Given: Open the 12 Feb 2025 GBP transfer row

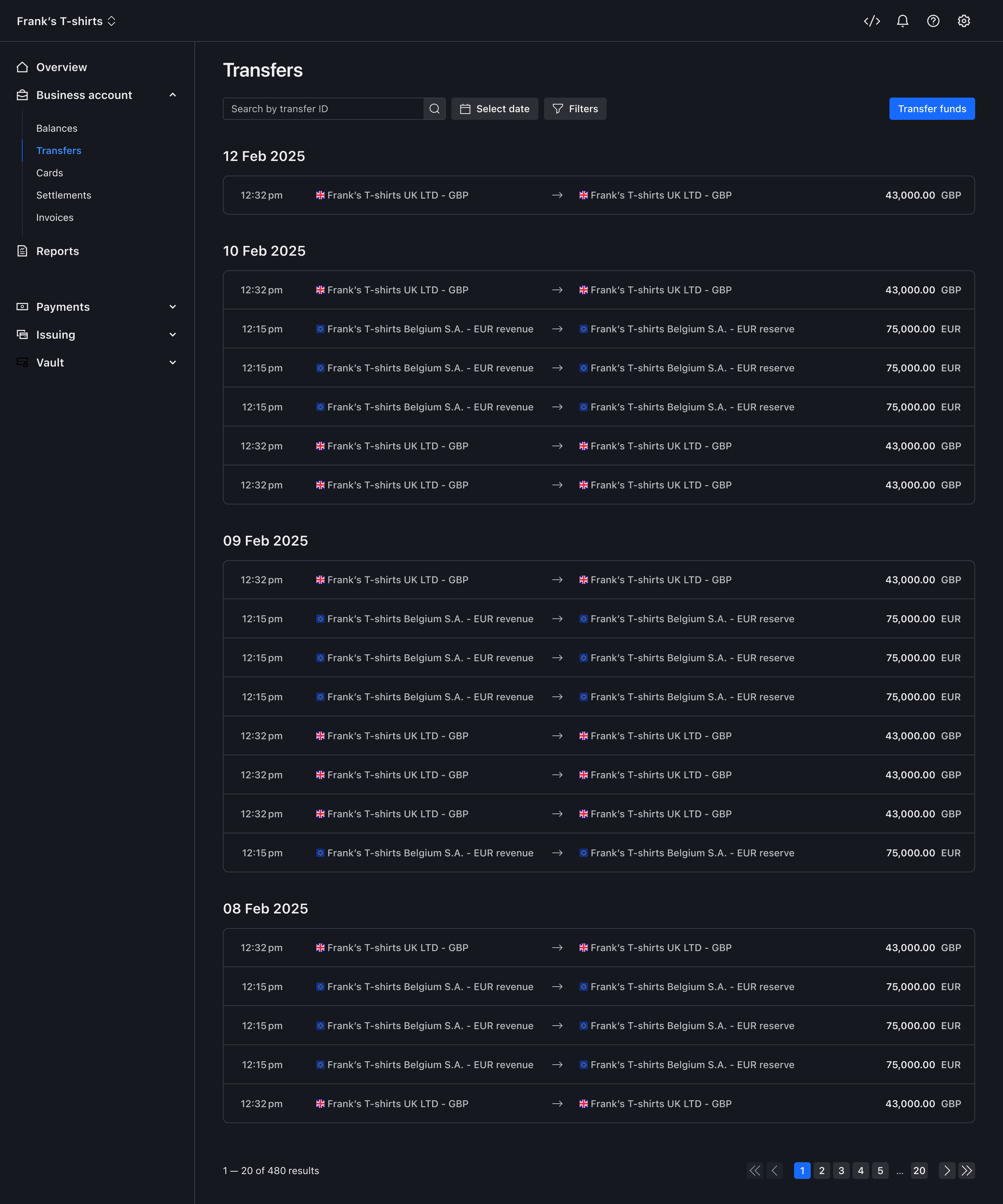Looking at the screenshot, I should click(598, 195).
